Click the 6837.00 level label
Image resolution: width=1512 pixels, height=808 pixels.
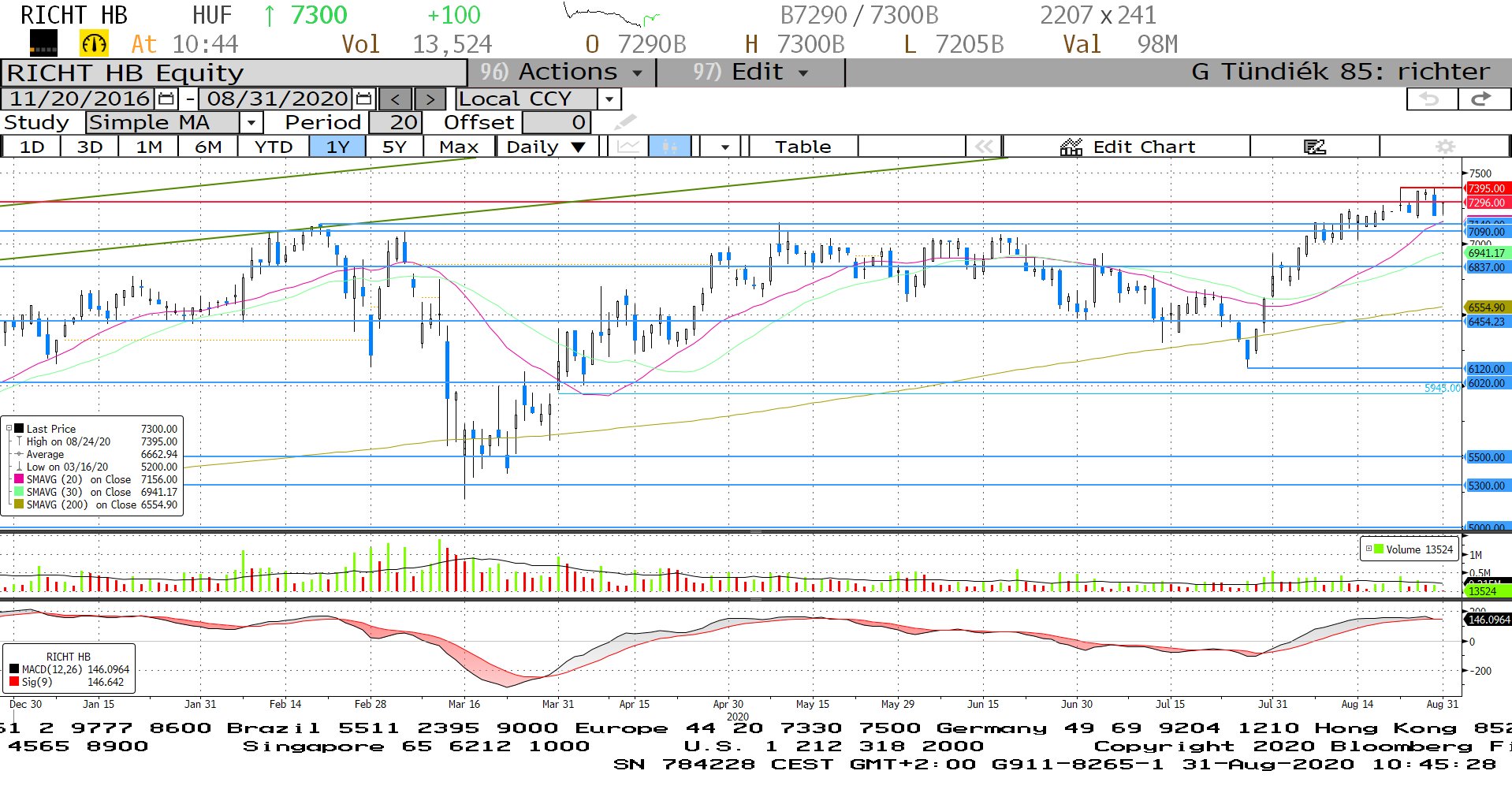[1487, 267]
